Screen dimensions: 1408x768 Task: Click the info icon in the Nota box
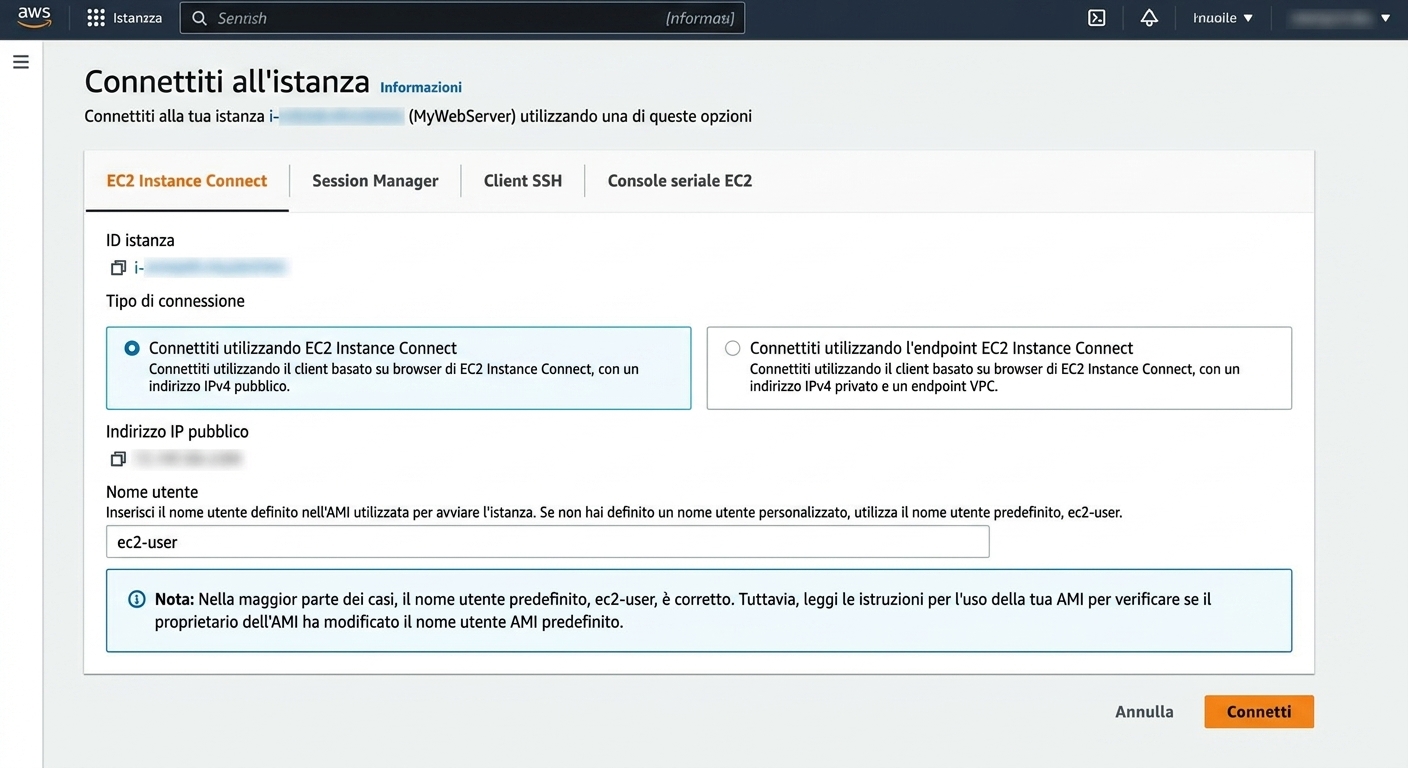tap(137, 599)
